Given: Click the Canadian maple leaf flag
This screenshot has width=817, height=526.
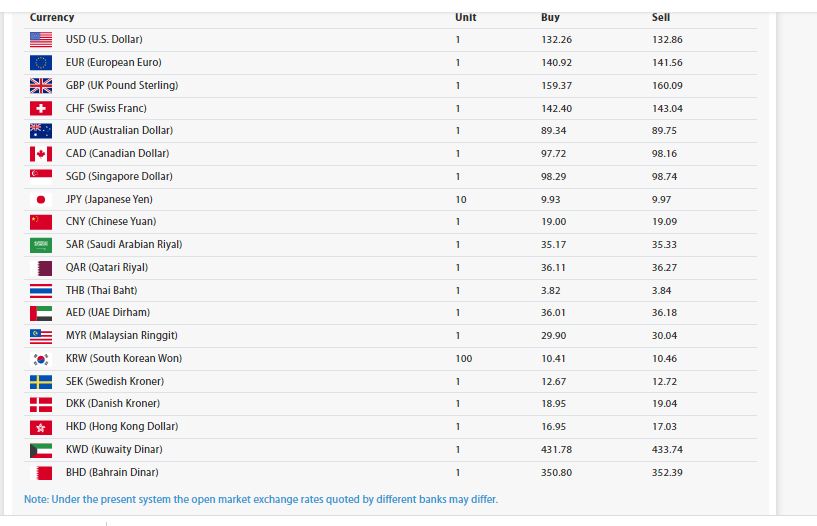Looking at the screenshot, I should point(41,154).
